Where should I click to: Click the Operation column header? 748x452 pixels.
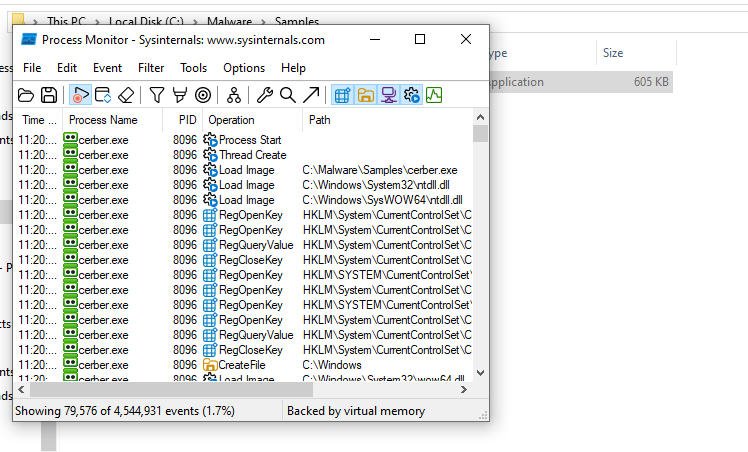coord(252,120)
